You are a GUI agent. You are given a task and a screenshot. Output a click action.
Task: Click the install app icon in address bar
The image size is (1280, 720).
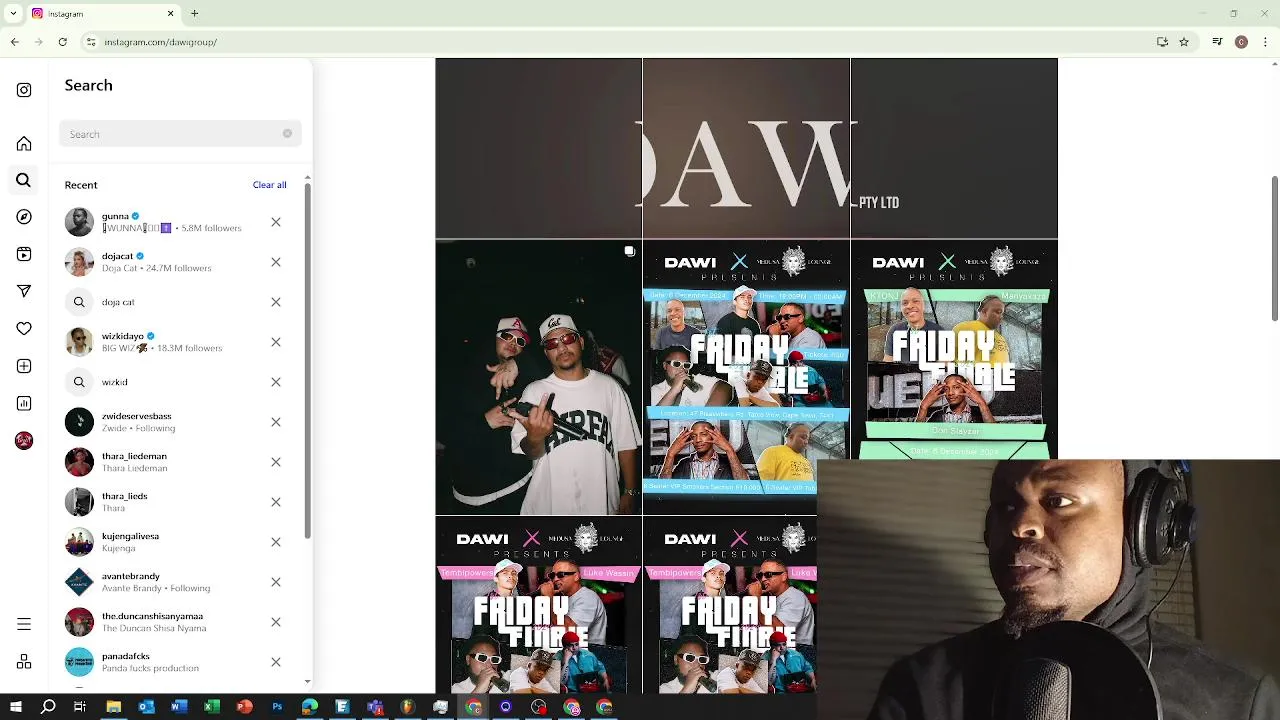(x=1162, y=42)
